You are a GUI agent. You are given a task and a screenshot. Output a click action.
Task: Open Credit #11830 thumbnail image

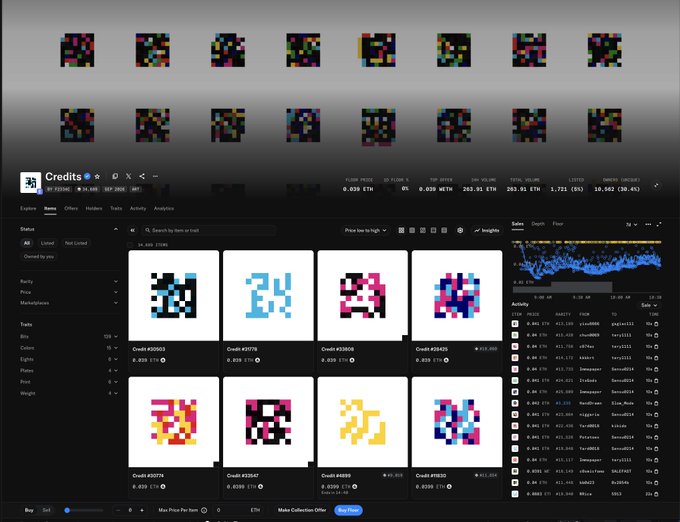click(x=457, y=422)
